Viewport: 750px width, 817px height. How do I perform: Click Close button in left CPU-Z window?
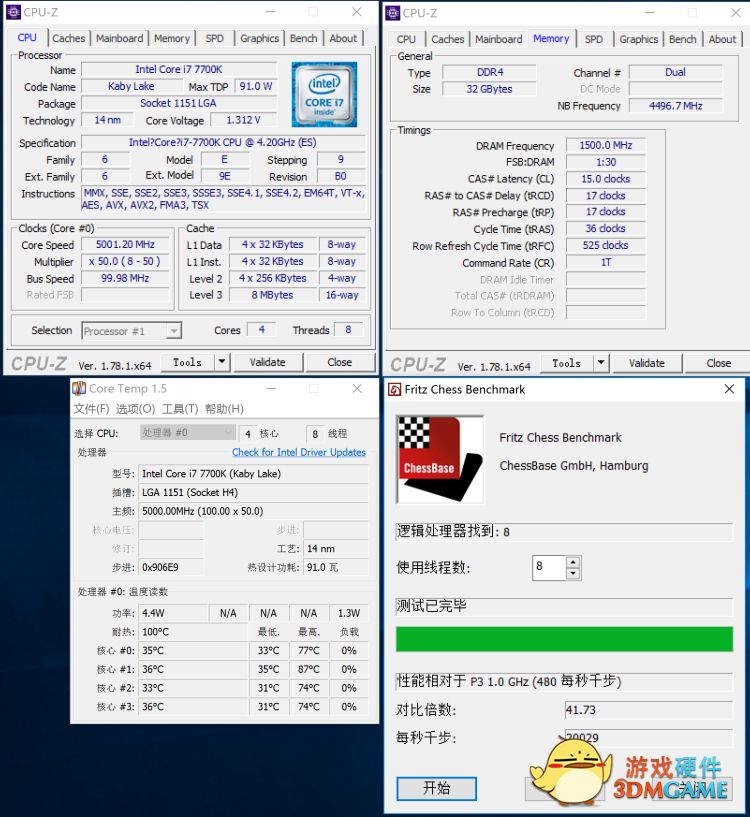340,362
